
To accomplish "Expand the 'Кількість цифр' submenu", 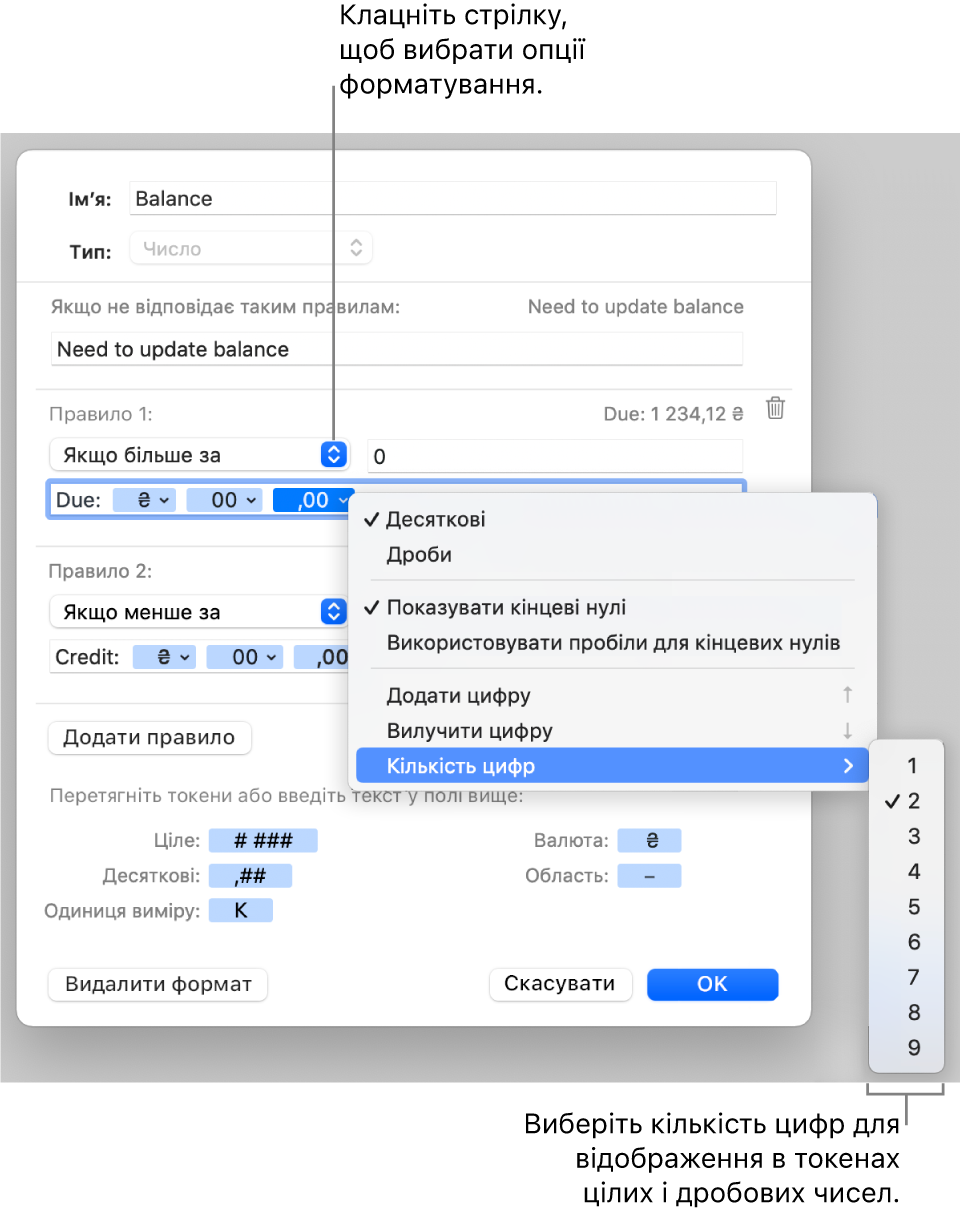I will click(x=612, y=767).
